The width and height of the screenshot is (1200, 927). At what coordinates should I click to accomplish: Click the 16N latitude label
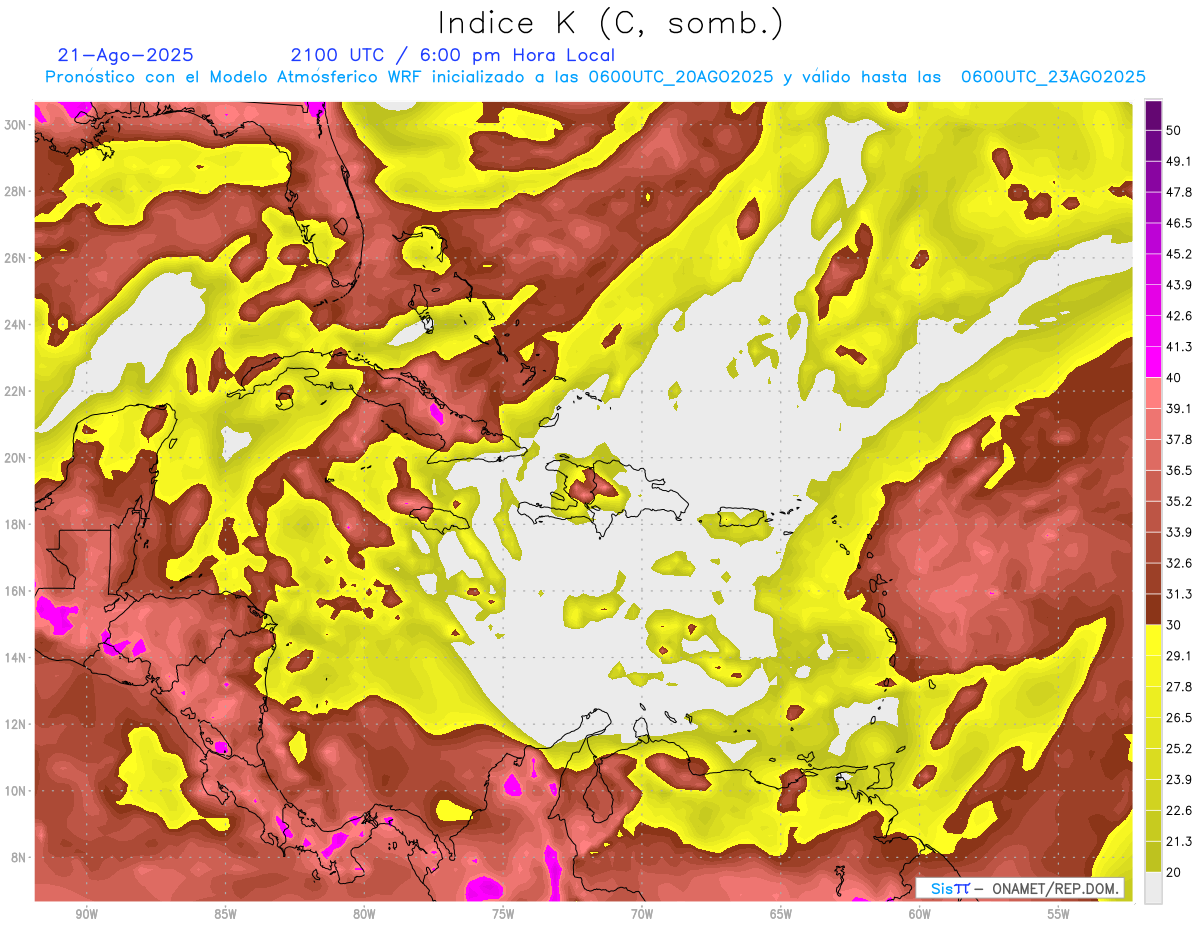pyautogui.click(x=15, y=591)
